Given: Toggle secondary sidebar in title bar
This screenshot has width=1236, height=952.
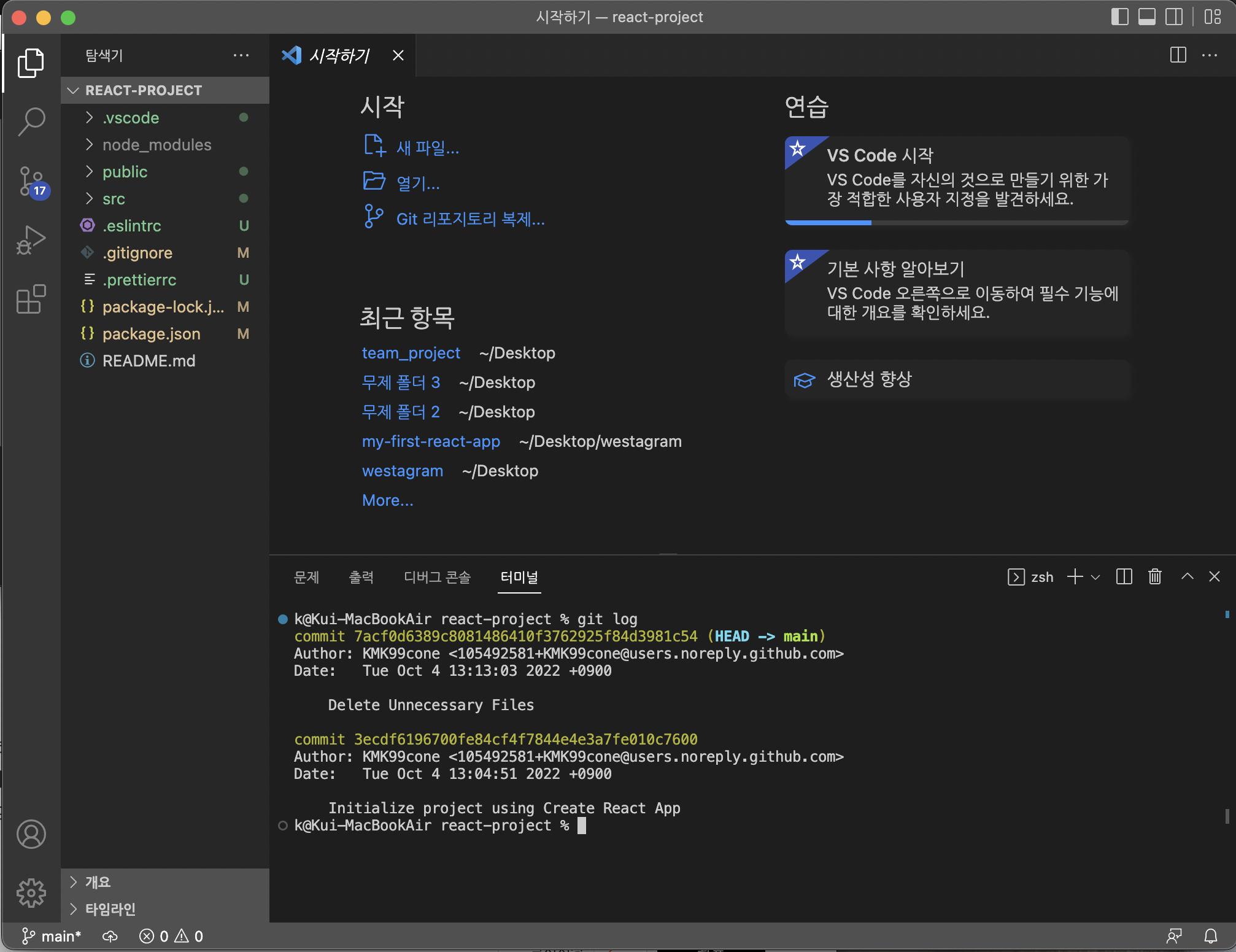Looking at the screenshot, I should click(1173, 17).
